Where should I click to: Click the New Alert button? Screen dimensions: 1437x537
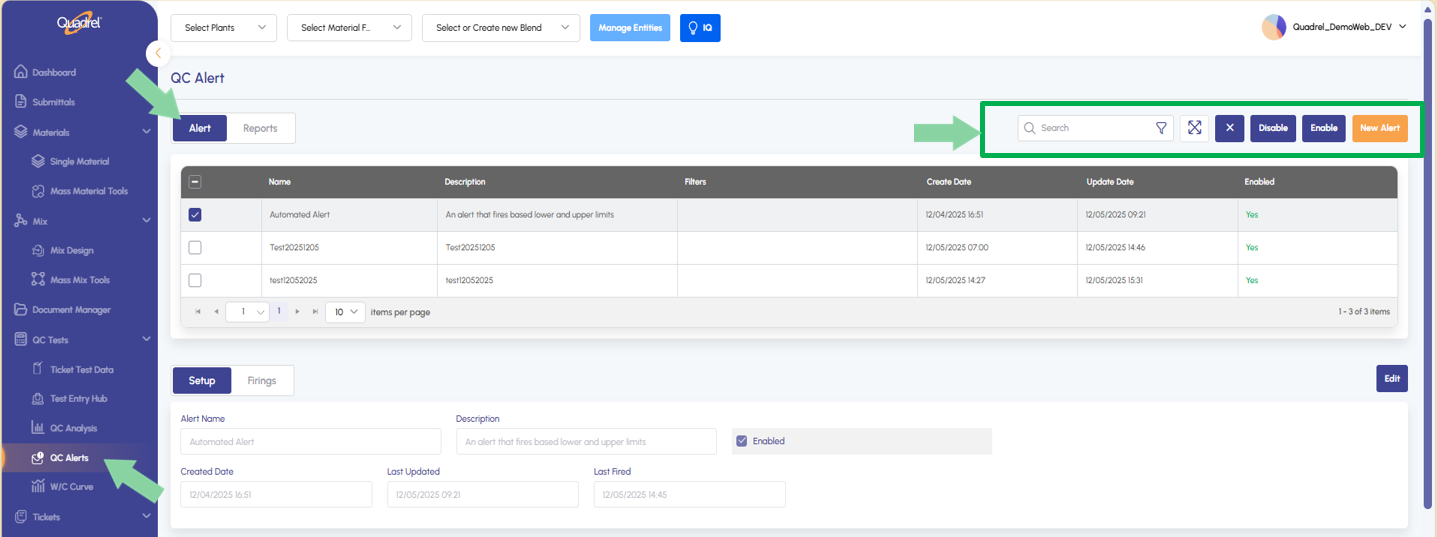1380,128
